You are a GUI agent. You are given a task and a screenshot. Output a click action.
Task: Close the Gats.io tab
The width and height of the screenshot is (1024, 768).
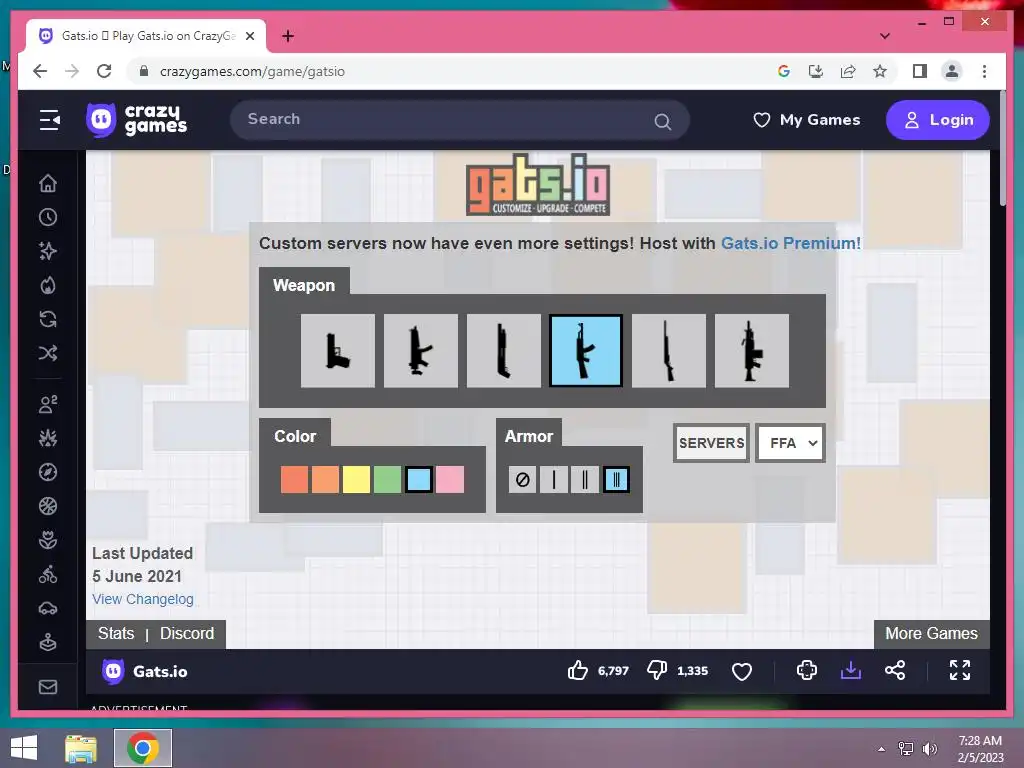[x=249, y=36]
